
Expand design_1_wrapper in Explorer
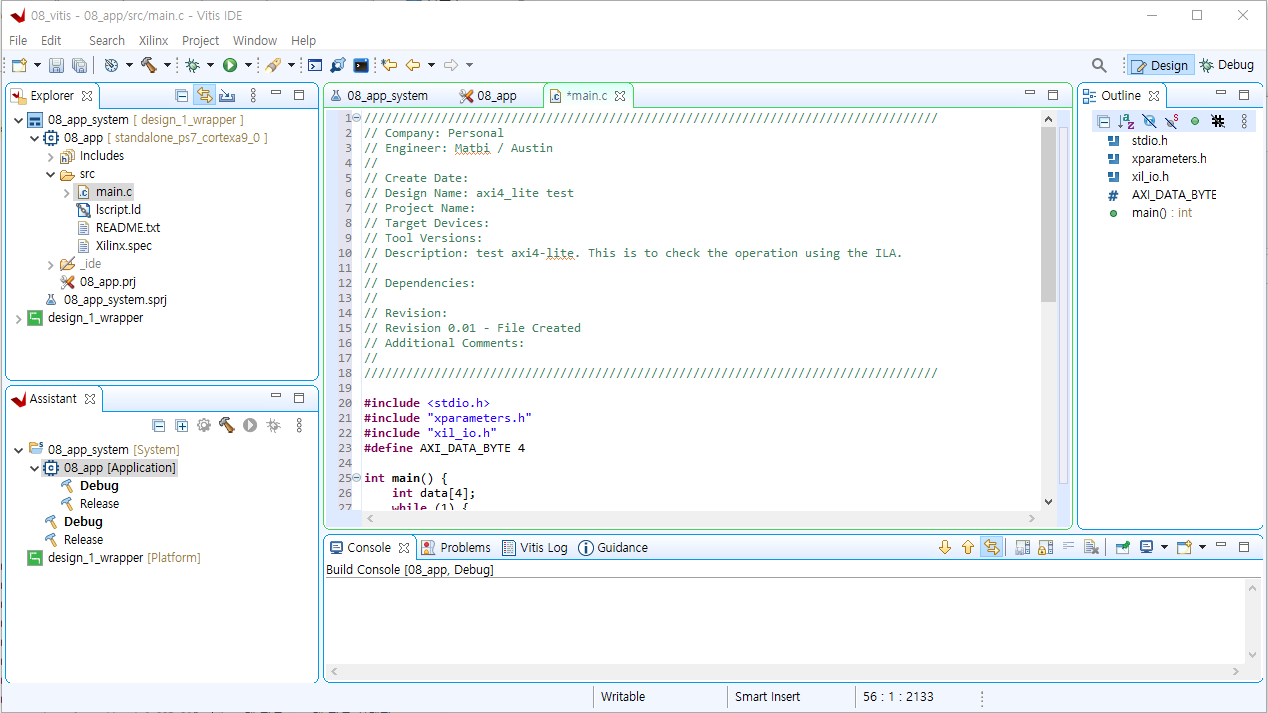click(19, 319)
